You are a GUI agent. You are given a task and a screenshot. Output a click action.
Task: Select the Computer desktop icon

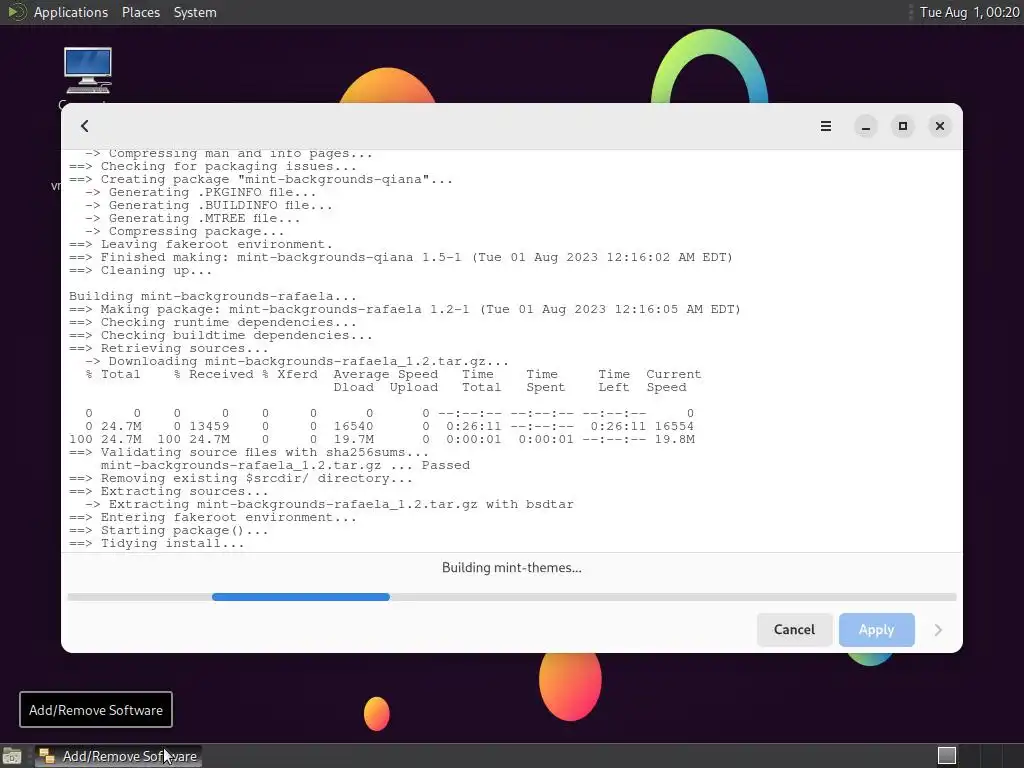88,70
